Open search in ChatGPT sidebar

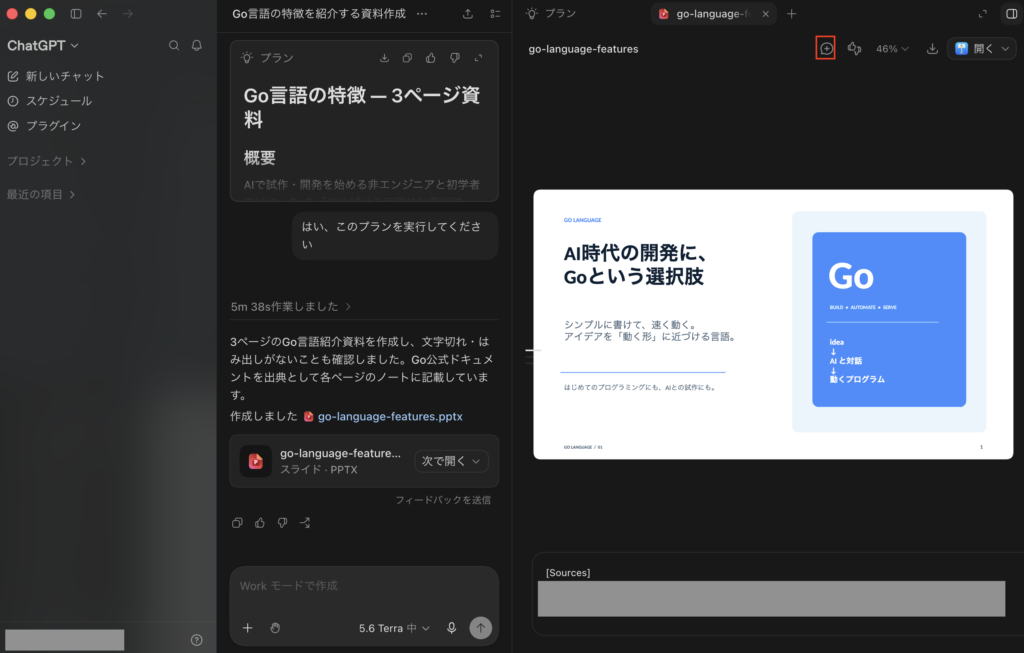coord(174,46)
